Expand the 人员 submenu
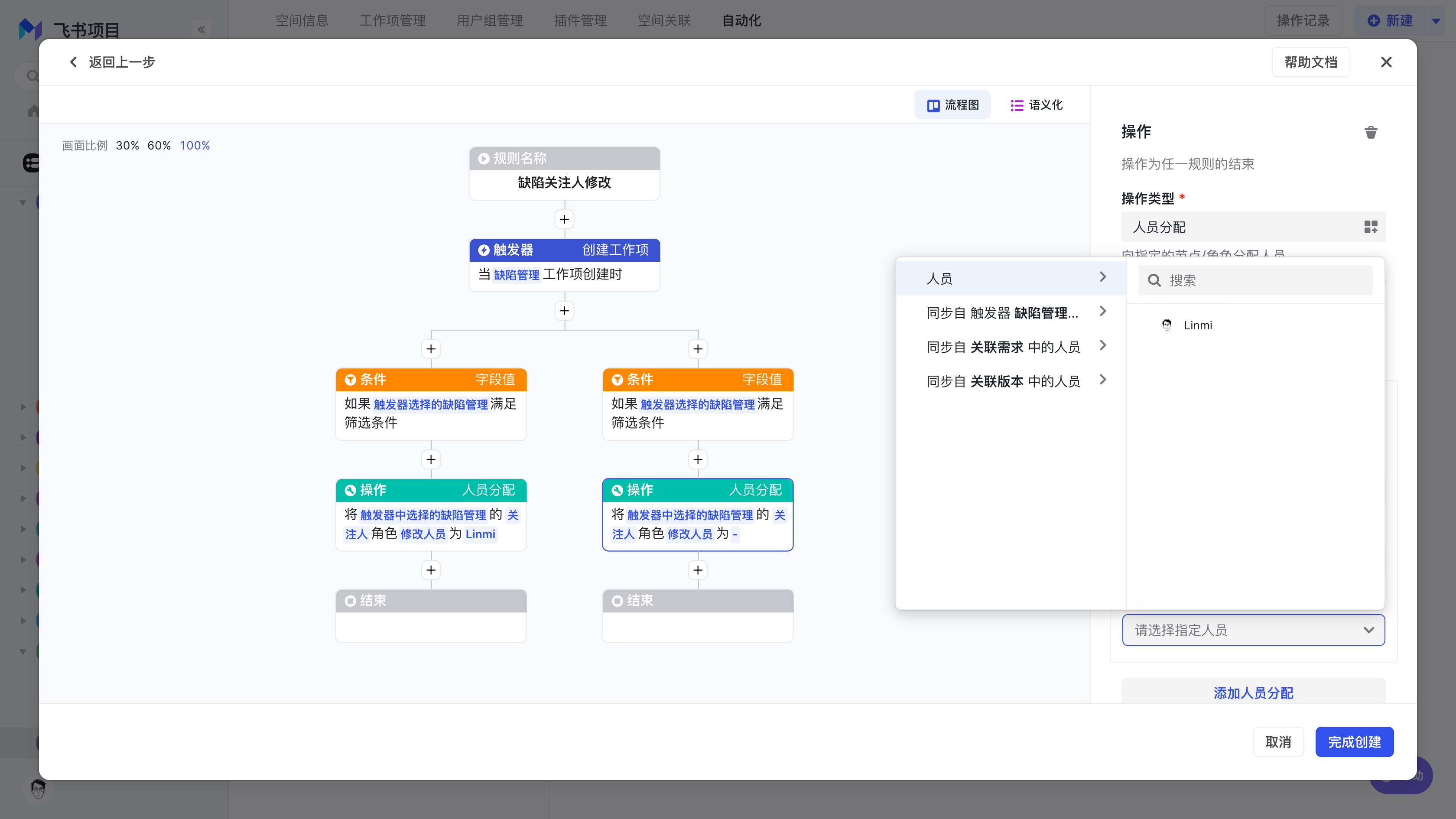This screenshot has height=819, width=1456. point(1011,278)
